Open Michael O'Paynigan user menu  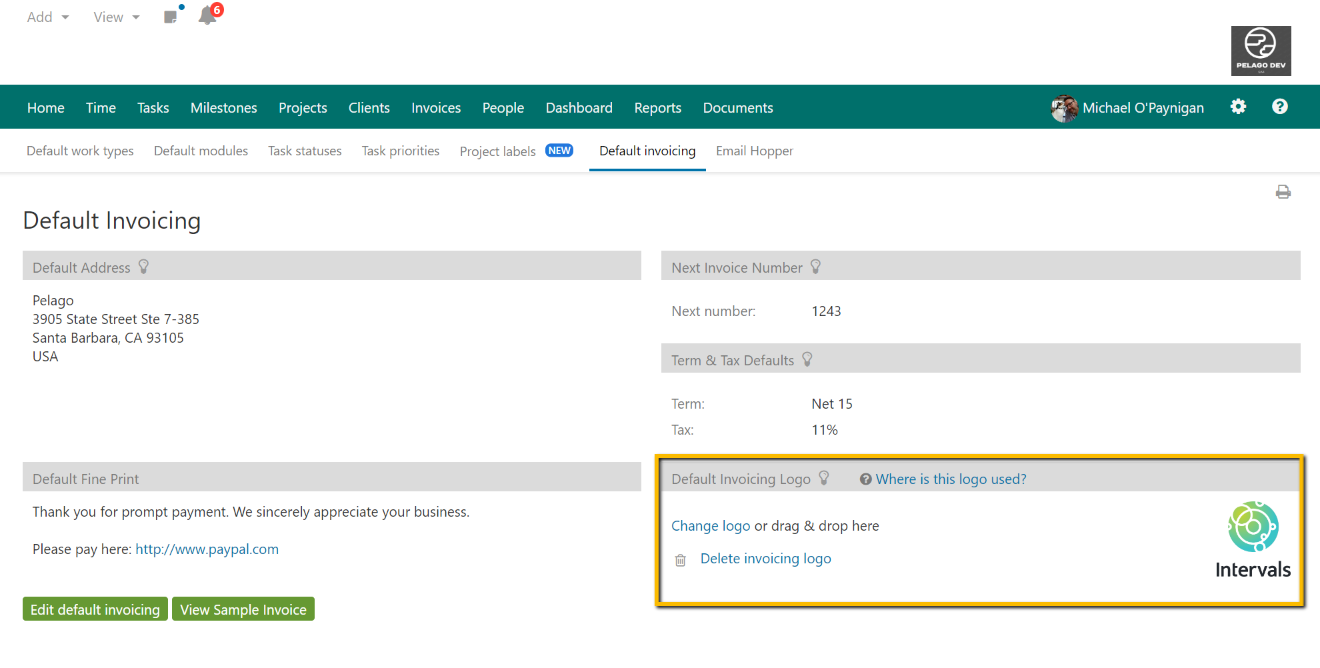click(1128, 108)
